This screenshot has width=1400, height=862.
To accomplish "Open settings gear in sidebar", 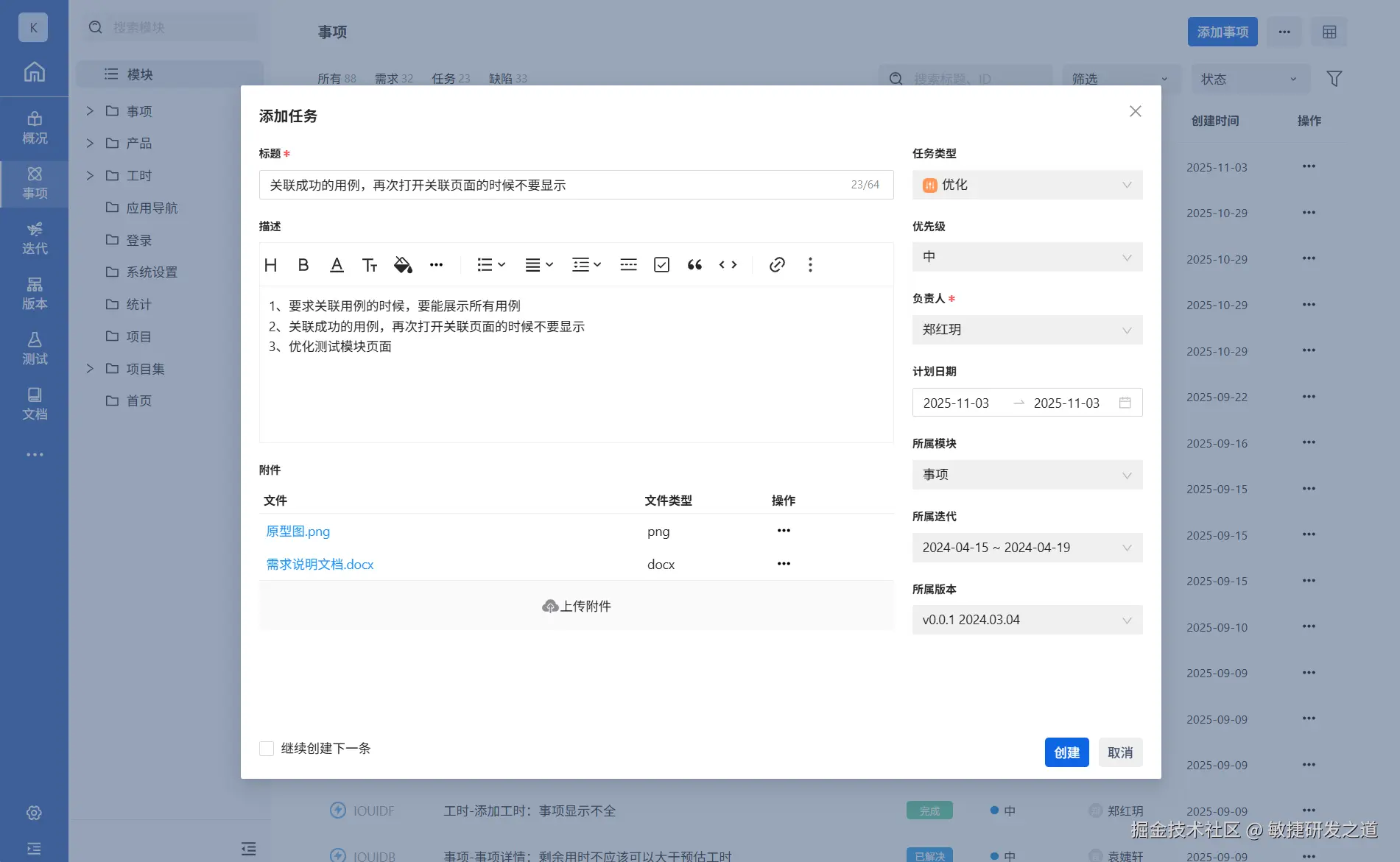I will click(x=34, y=813).
